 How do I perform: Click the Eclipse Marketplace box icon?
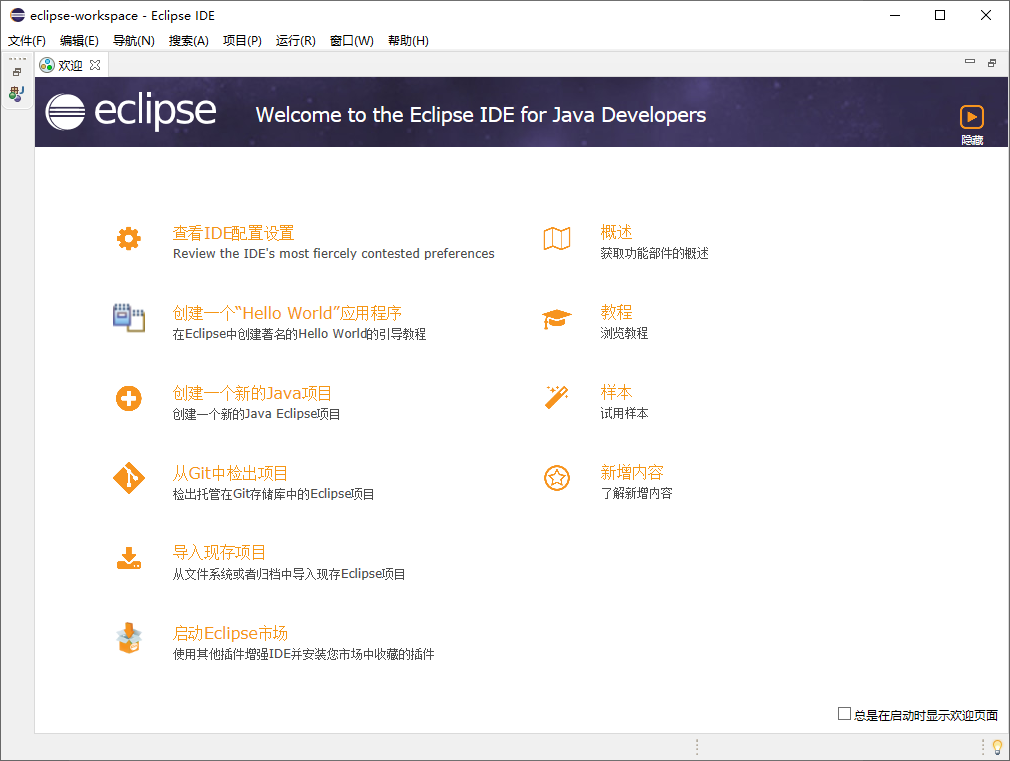pos(129,638)
